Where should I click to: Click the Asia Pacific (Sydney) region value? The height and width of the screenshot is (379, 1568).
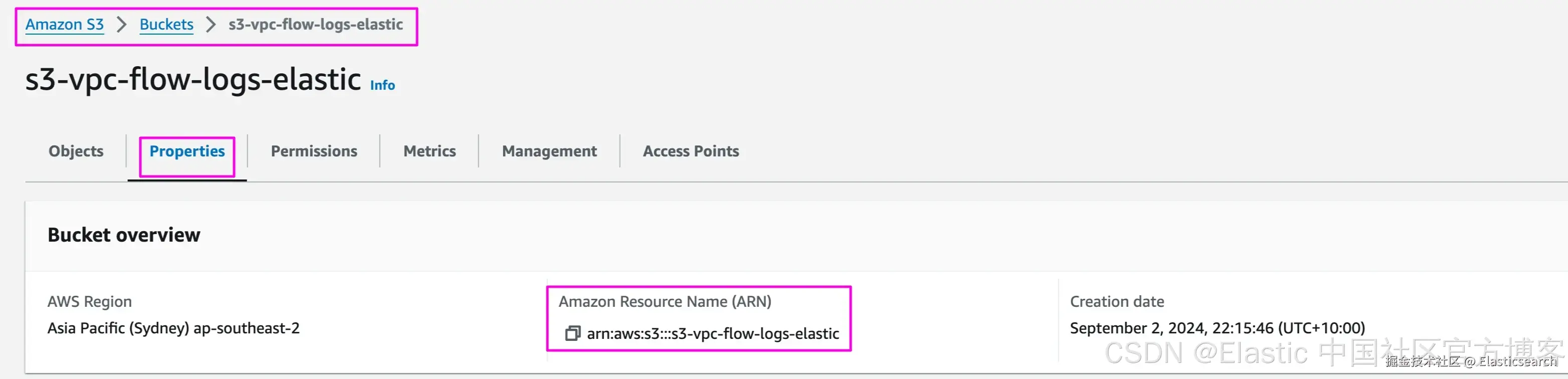tap(173, 328)
